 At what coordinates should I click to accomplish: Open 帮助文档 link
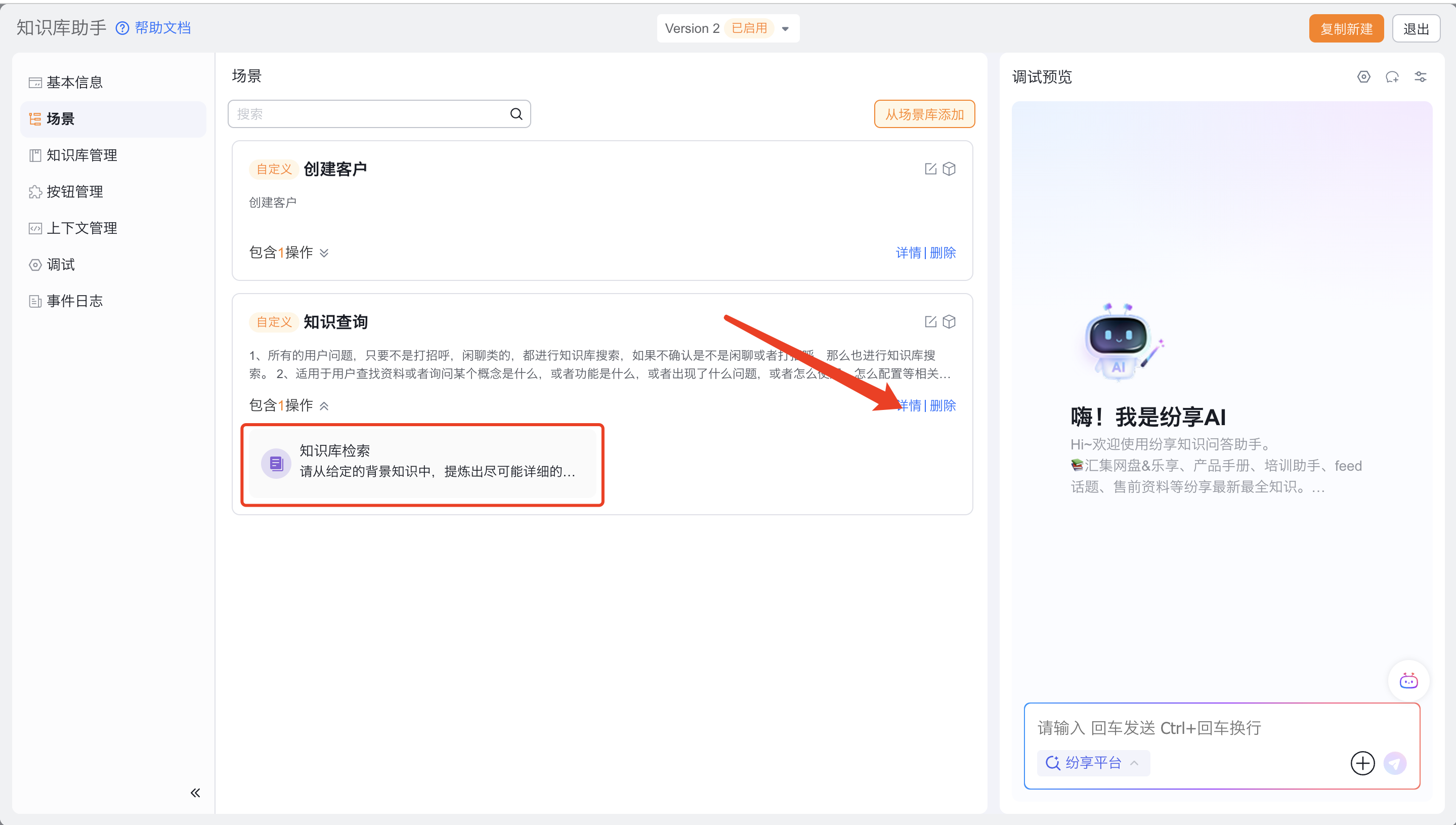(162, 28)
